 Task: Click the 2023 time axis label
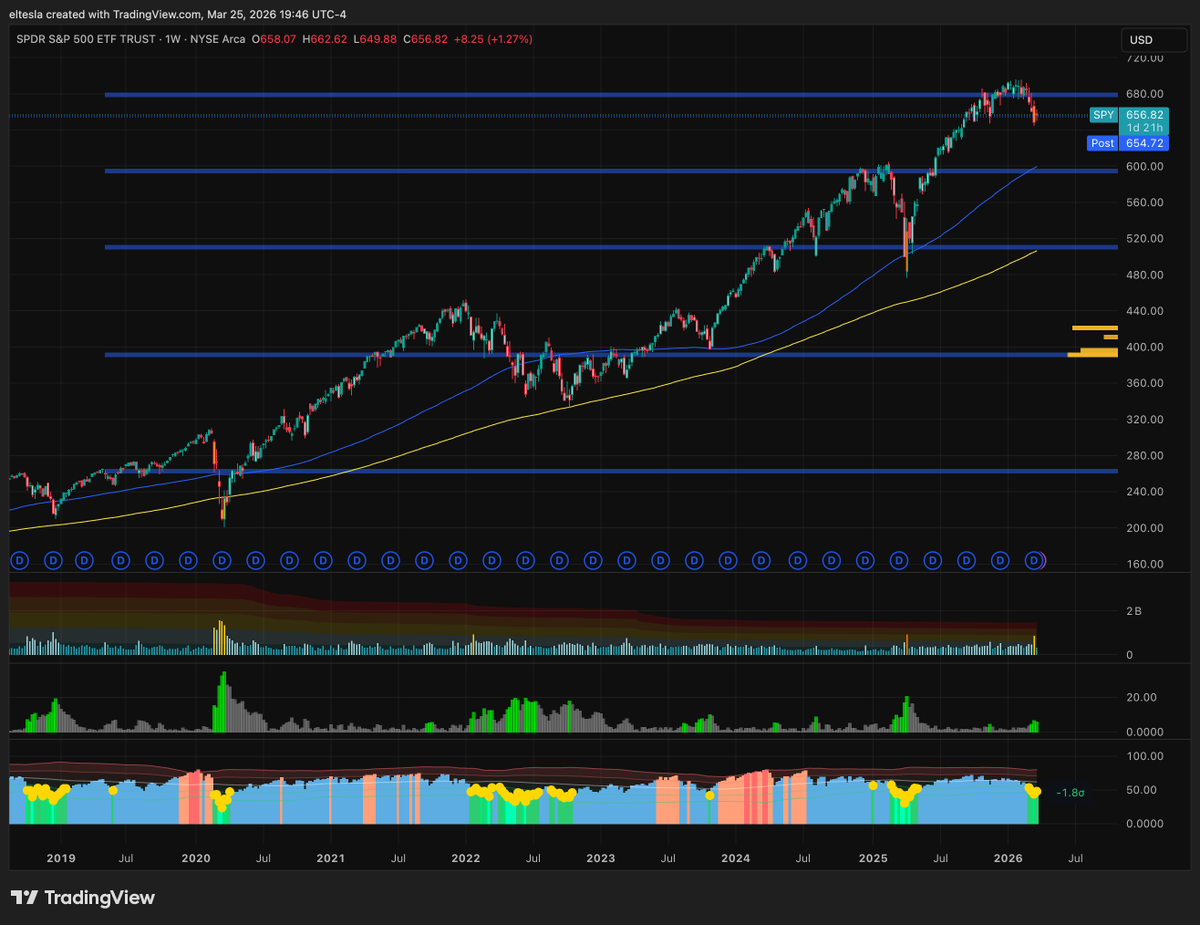point(600,858)
